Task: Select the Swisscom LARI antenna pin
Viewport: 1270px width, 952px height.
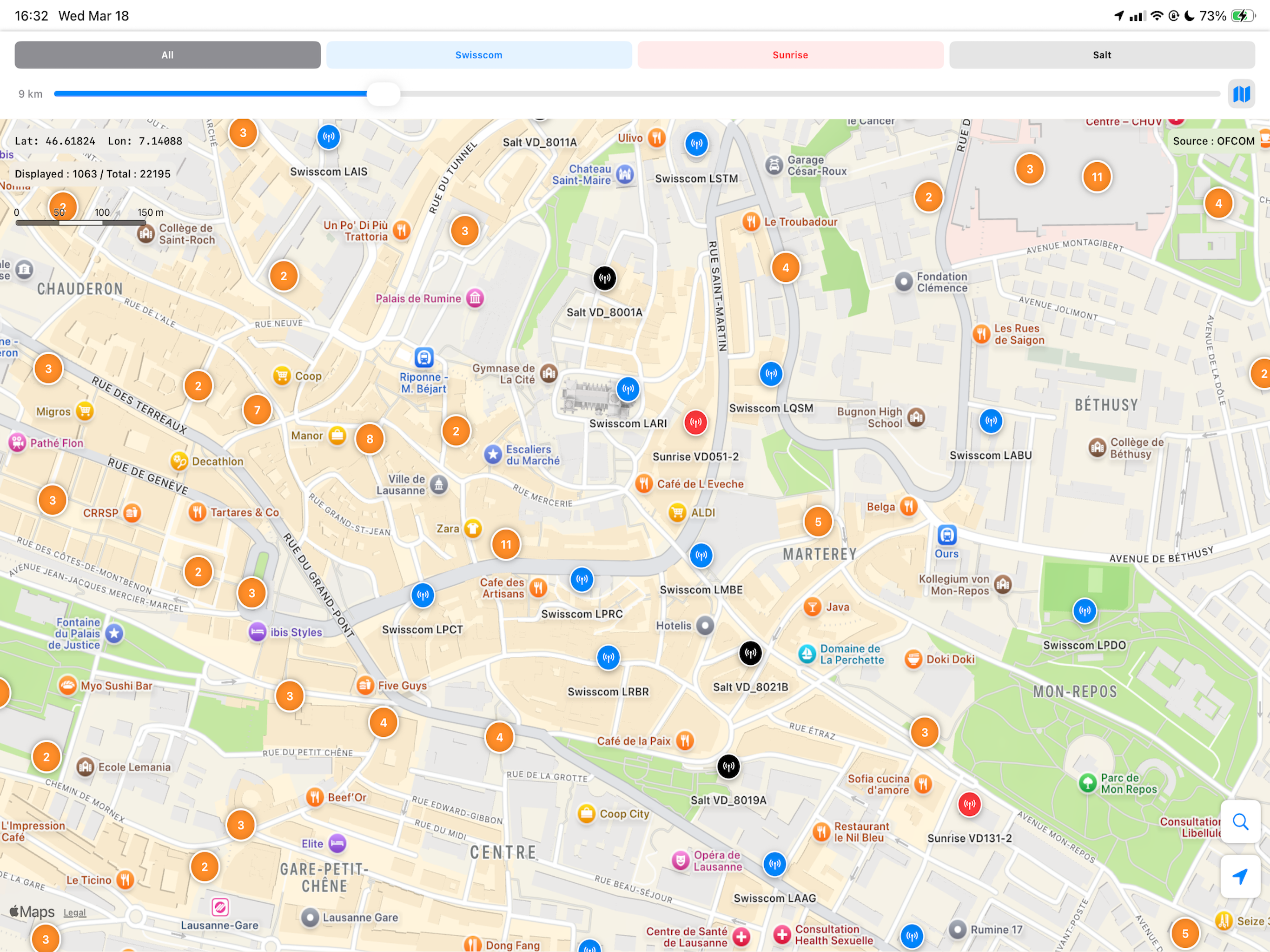Action: (x=628, y=389)
